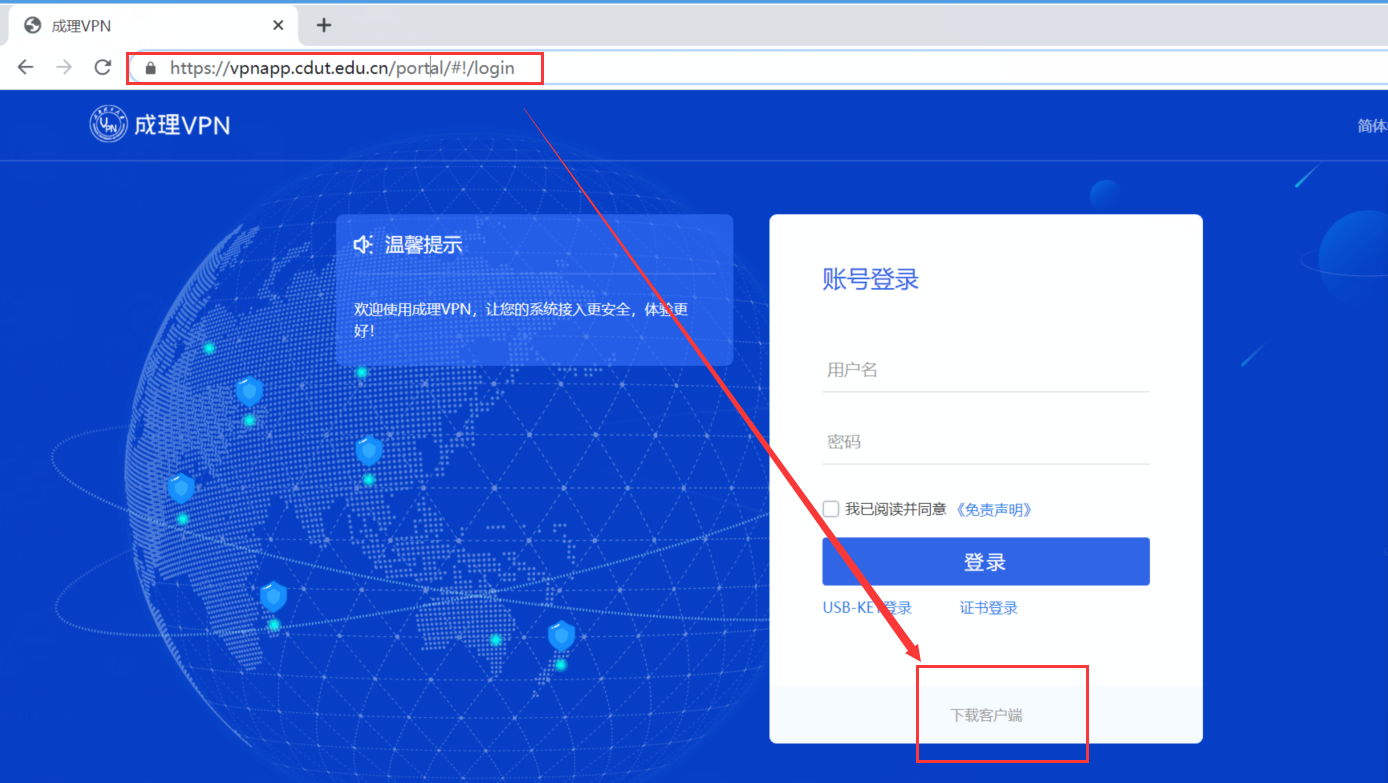1388x783 pixels.
Task: Click the speaker icon beside 温馨提示
Action: click(363, 244)
